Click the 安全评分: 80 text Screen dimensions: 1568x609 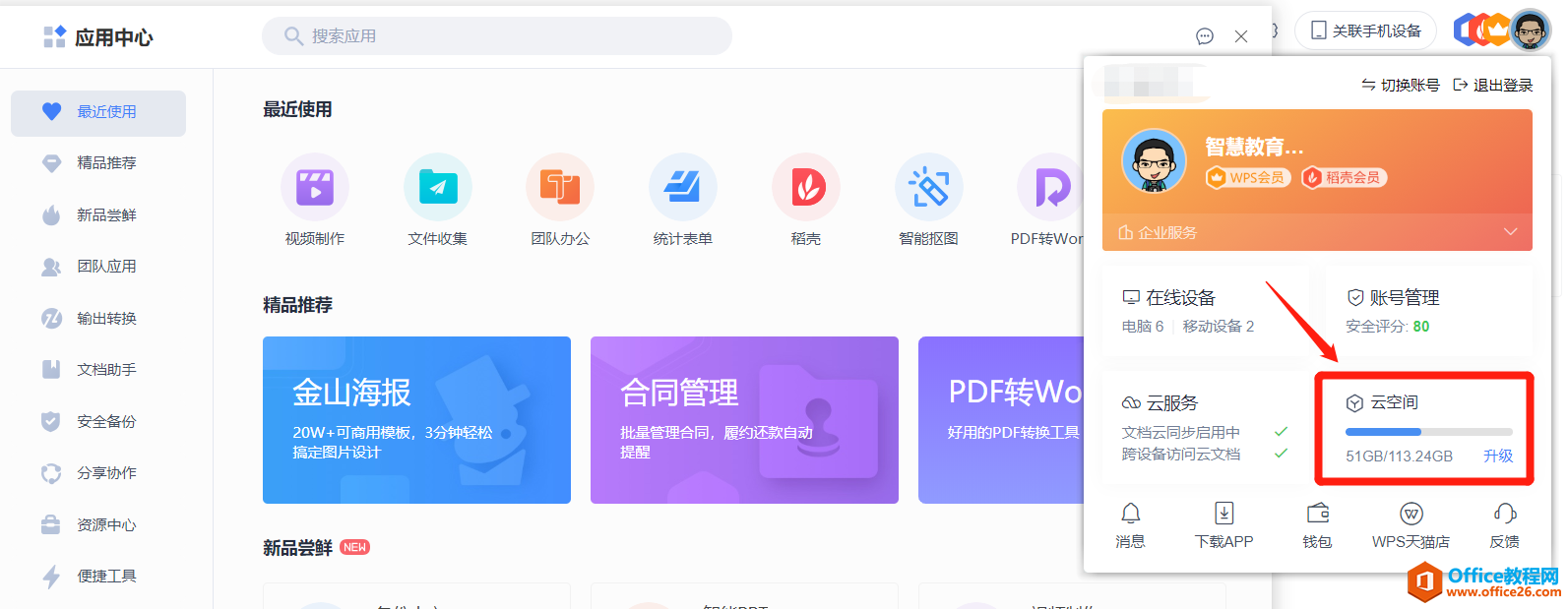[x=1388, y=327]
